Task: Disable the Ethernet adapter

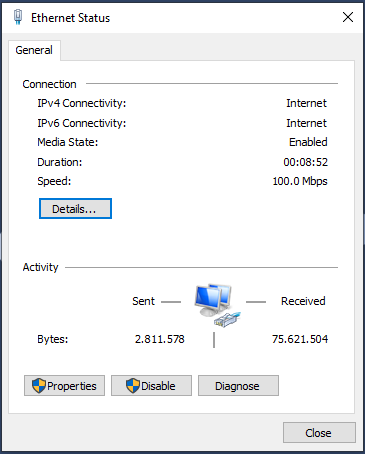Action: 151,386
